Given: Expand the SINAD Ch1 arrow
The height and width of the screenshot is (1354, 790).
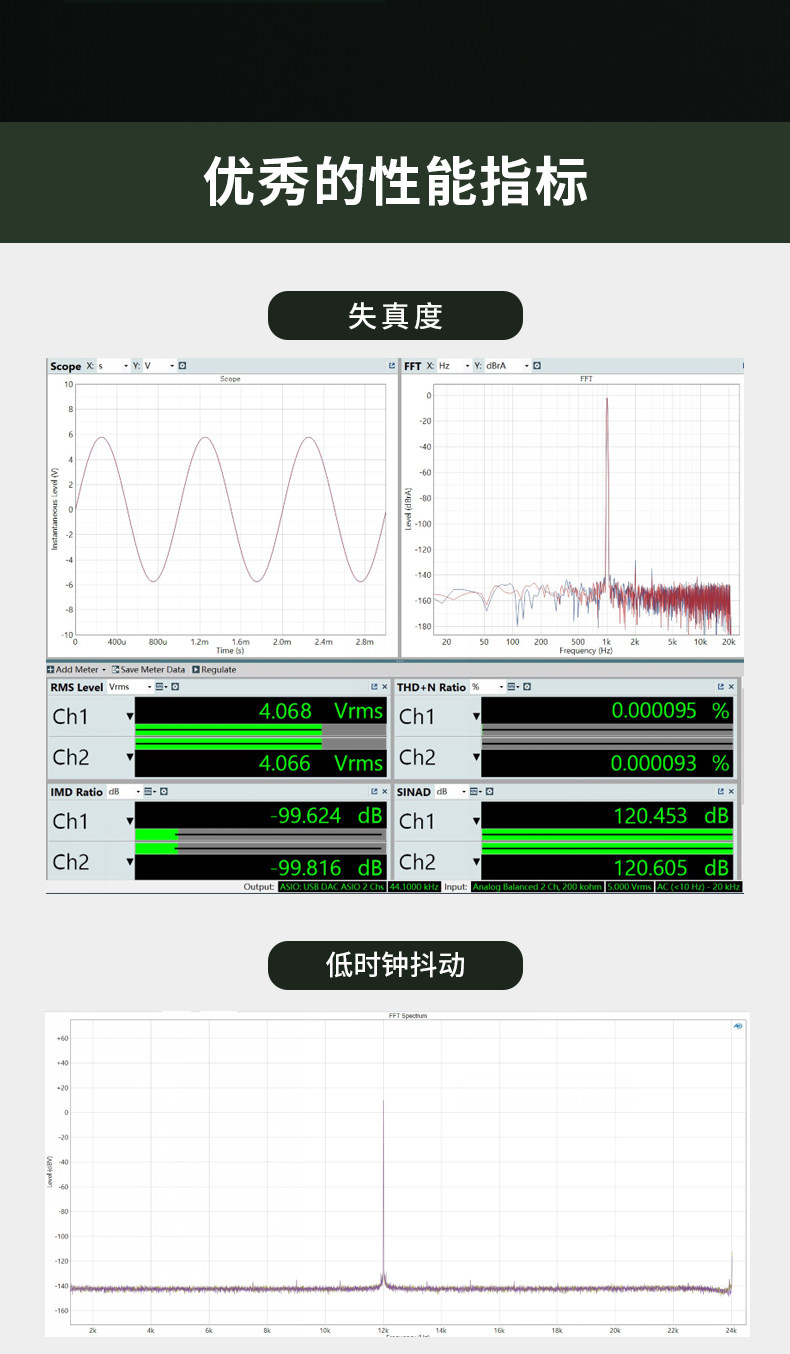Looking at the screenshot, I should pyautogui.click(x=476, y=822).
